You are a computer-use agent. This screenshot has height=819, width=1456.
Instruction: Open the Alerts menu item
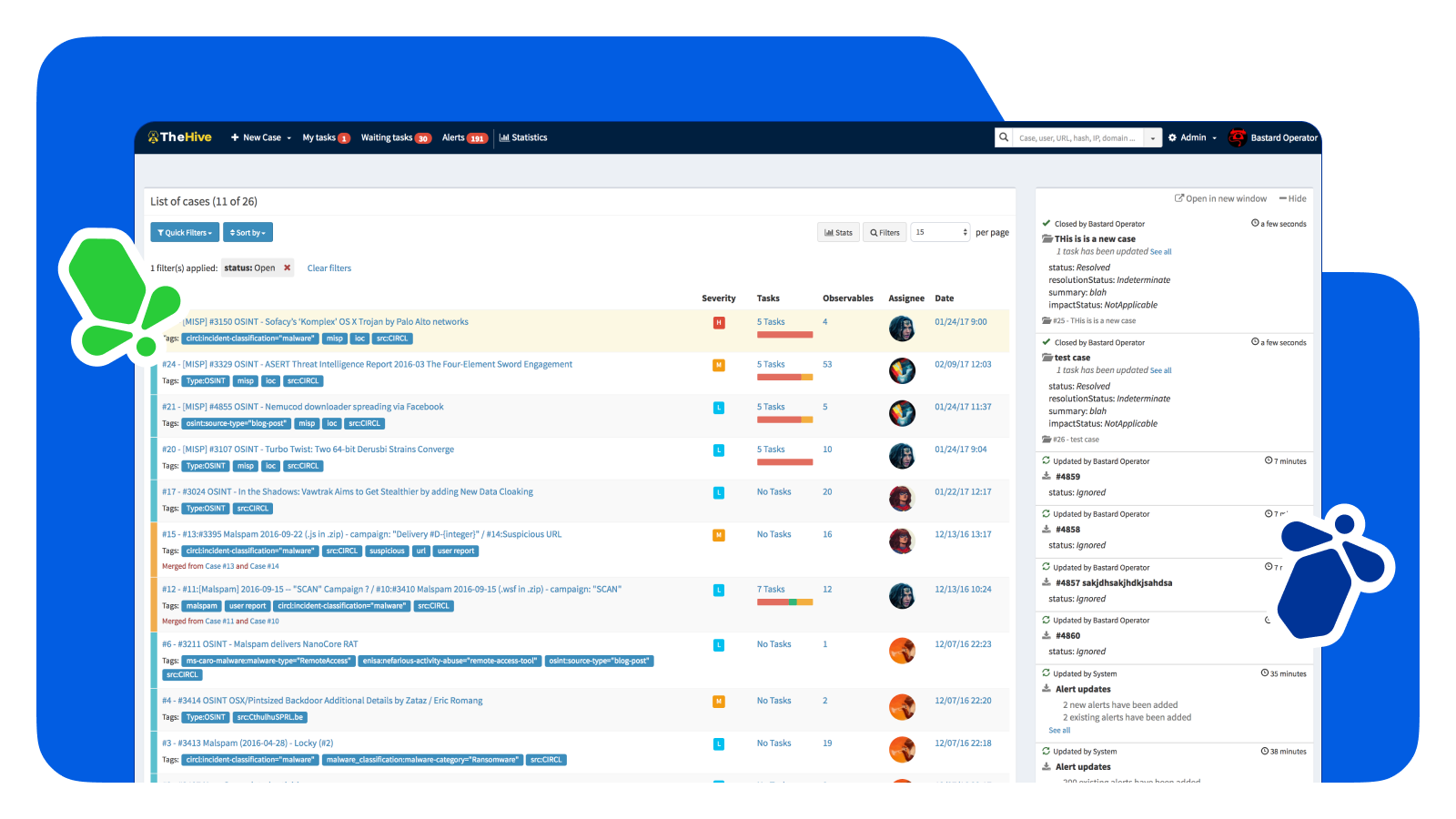464,137
